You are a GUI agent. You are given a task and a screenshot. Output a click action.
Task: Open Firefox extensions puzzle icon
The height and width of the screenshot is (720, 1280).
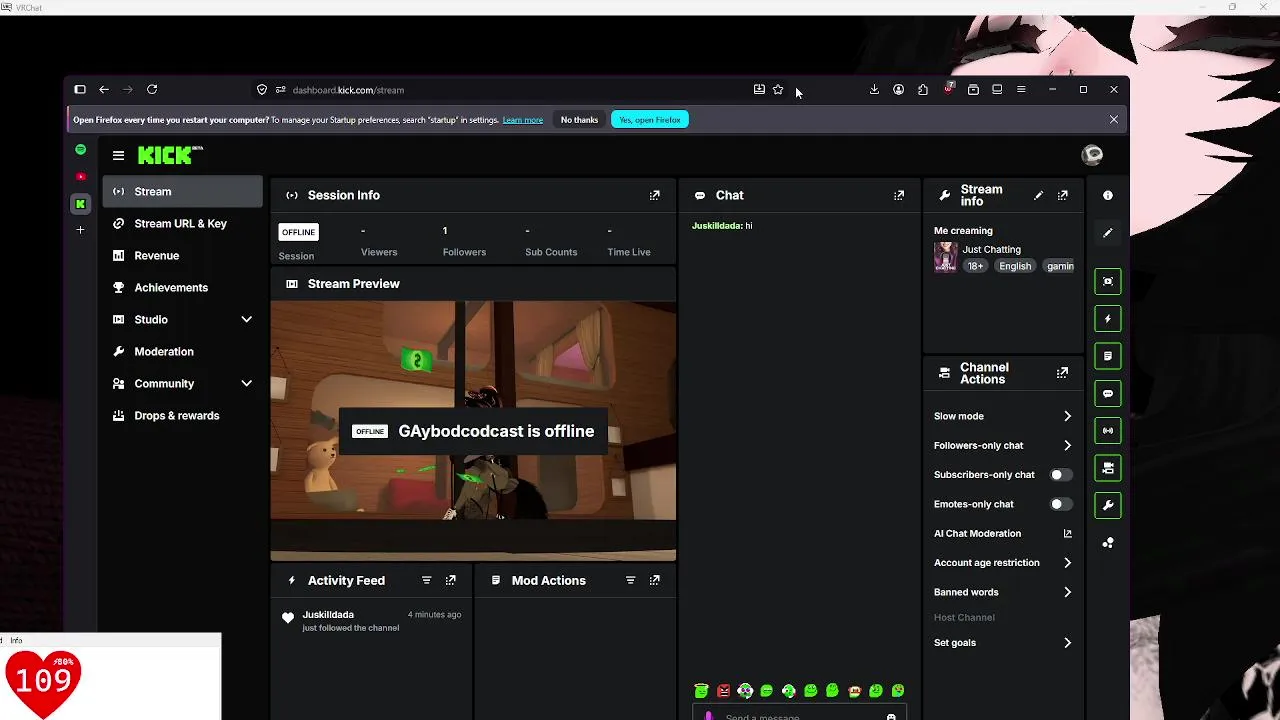922,90
